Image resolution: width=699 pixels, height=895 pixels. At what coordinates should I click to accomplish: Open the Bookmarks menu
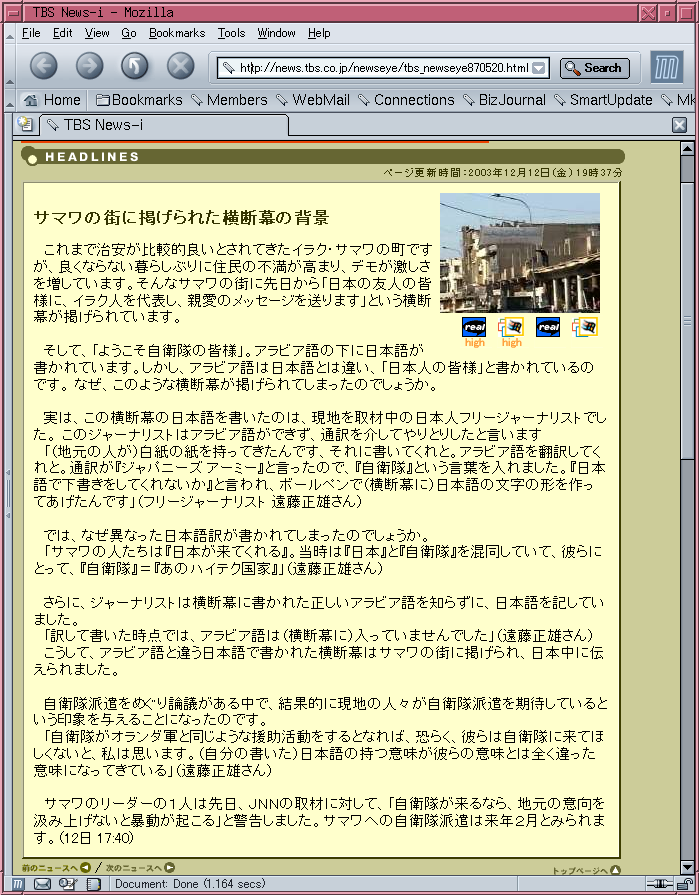click(x=177, y=33)
